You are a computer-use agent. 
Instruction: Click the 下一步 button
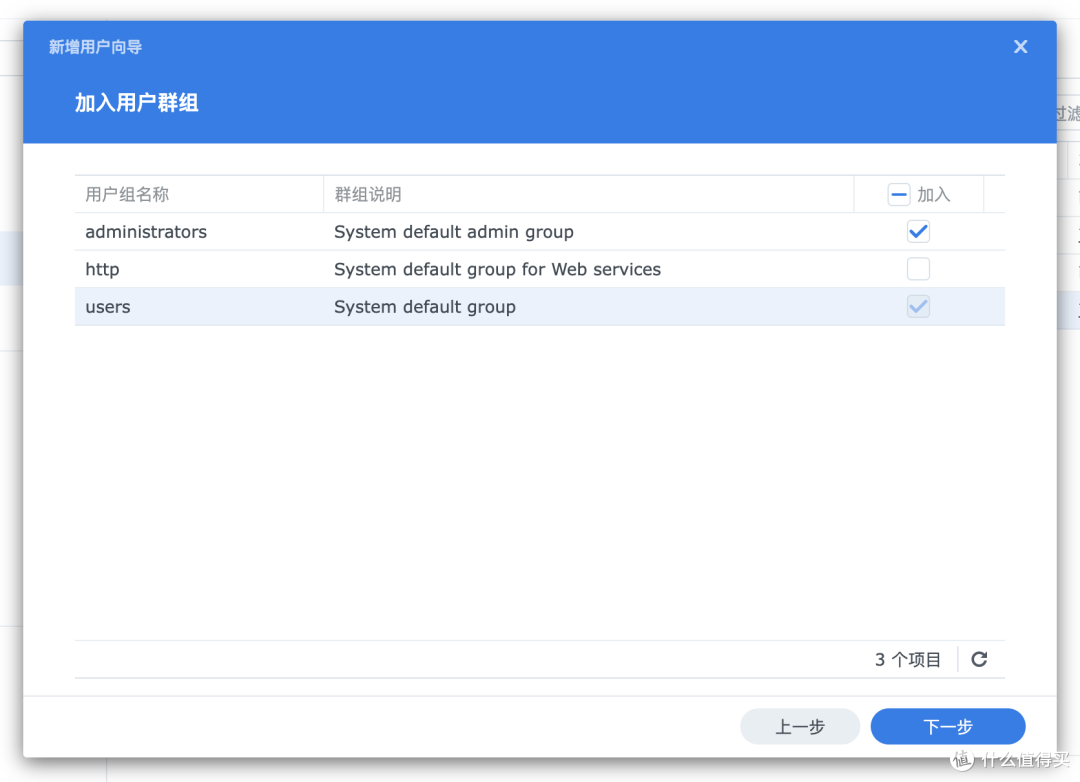948,726
